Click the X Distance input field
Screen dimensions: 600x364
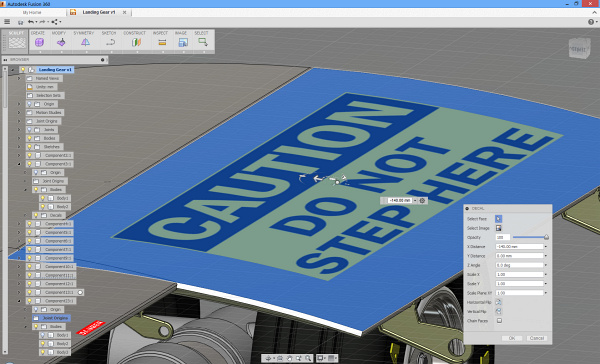(x=519, y=246)
